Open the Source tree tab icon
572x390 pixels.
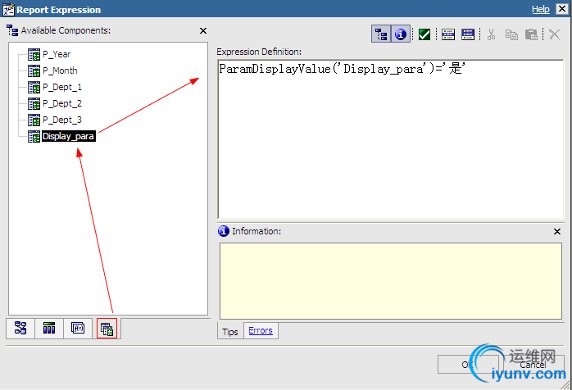click(20, 328)
